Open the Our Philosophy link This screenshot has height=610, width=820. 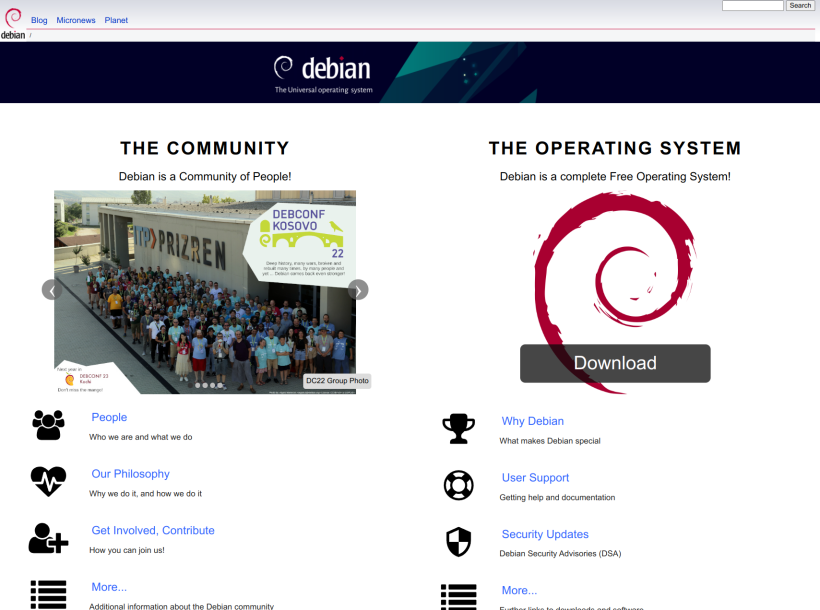(x=131, y=473)
